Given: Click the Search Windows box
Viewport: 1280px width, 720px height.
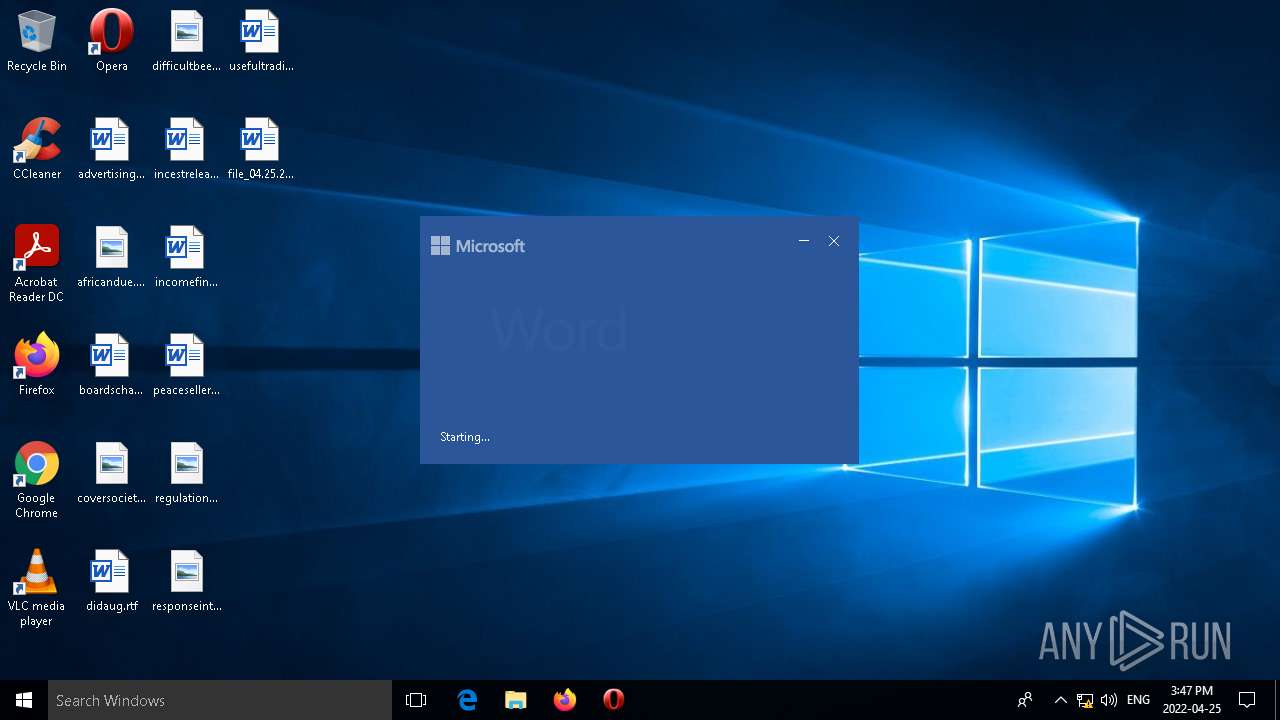Looking at the screenshot, I should click(220, 700).
